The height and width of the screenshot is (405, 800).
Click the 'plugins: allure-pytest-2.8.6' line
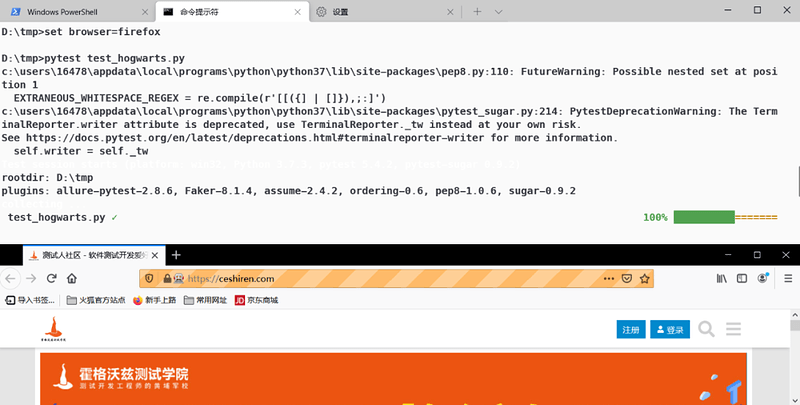(x=288, y=191)
